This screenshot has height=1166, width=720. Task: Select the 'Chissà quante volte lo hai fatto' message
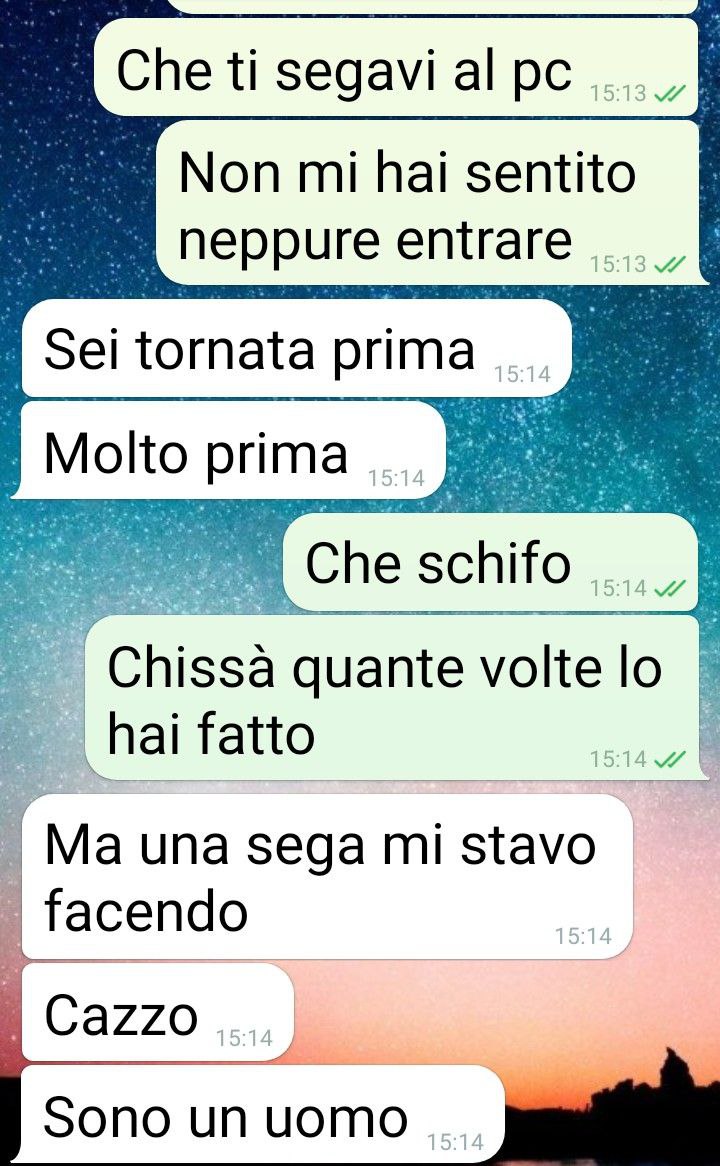coord(396,698)
